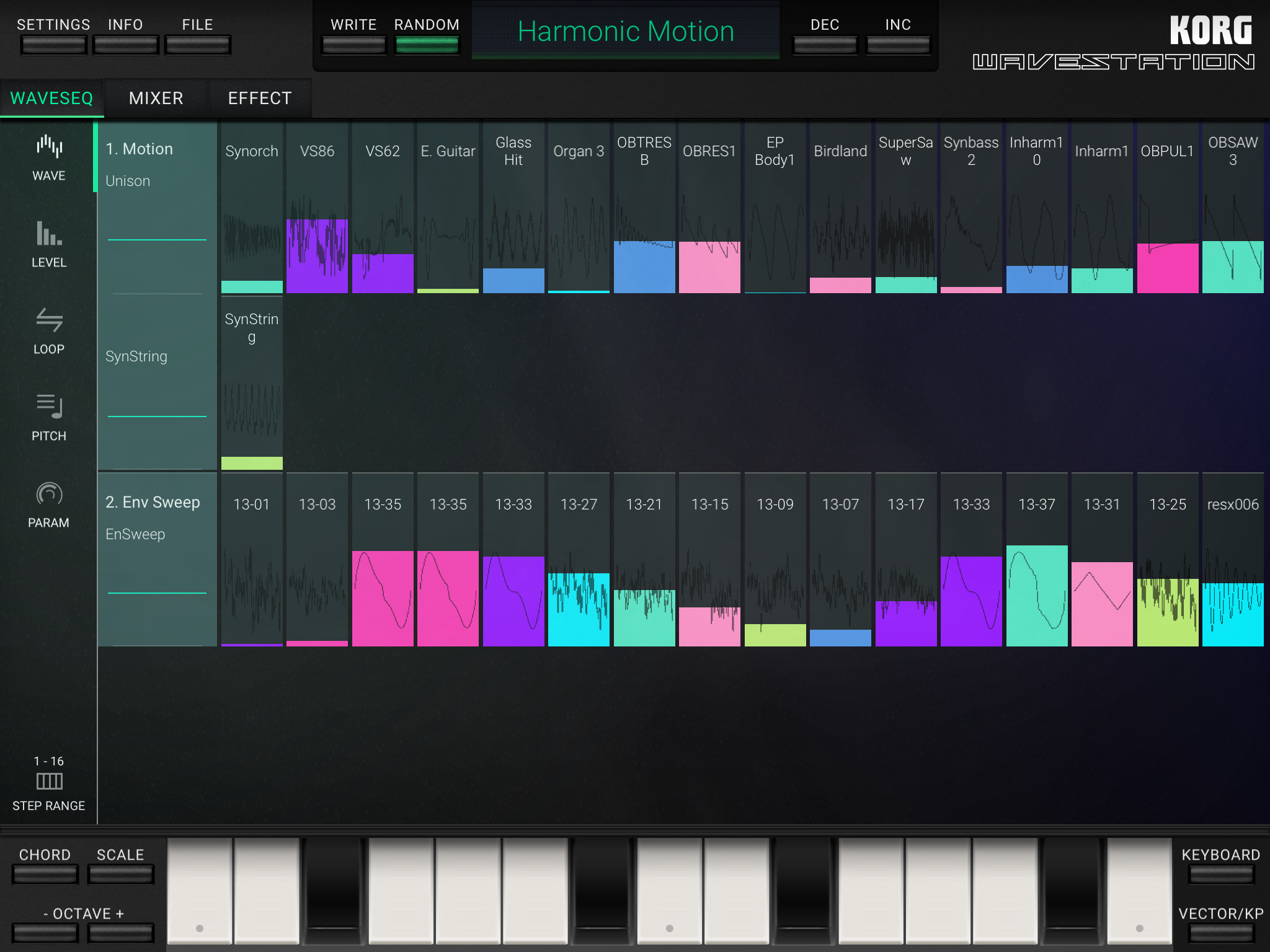Select the 13-27 step in Env Sweep
Screen dimensions: 1270x952
pyautogui.click(x=579, y=560)
